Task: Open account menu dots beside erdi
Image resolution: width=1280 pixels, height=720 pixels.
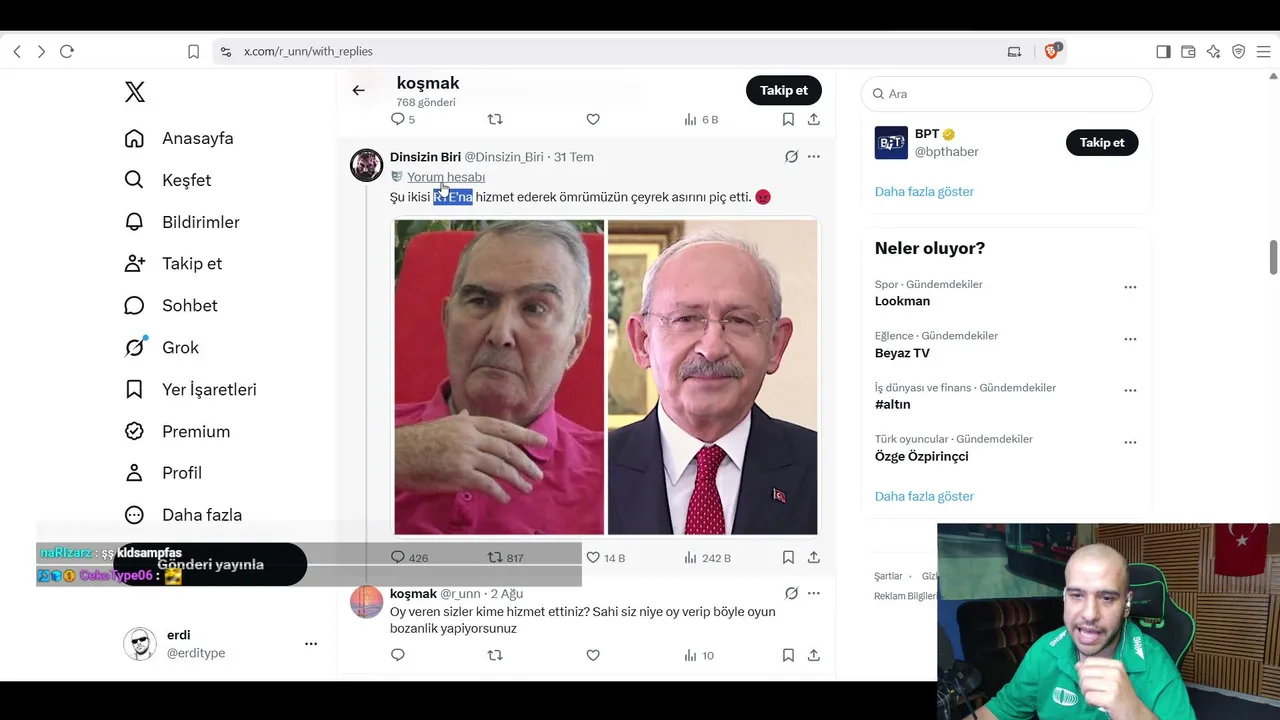Action: 311,644
